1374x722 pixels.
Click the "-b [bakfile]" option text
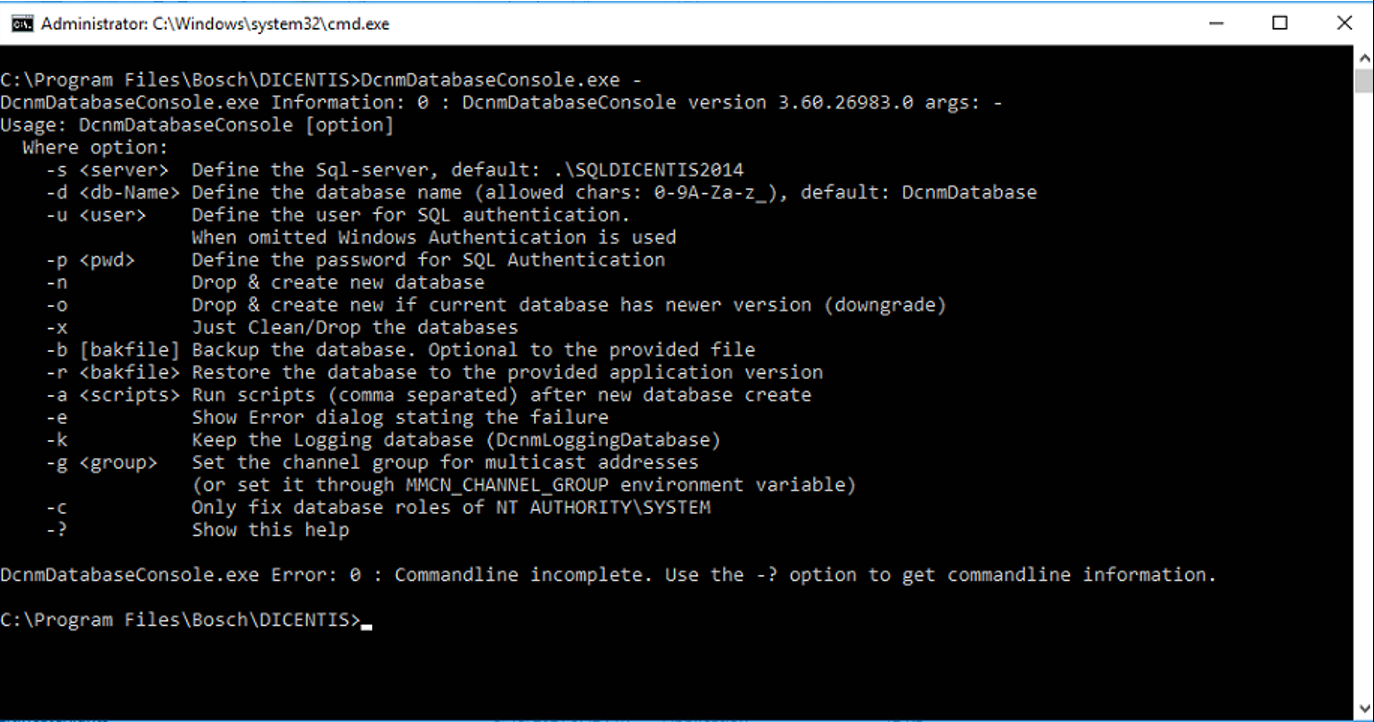[113, 350]
